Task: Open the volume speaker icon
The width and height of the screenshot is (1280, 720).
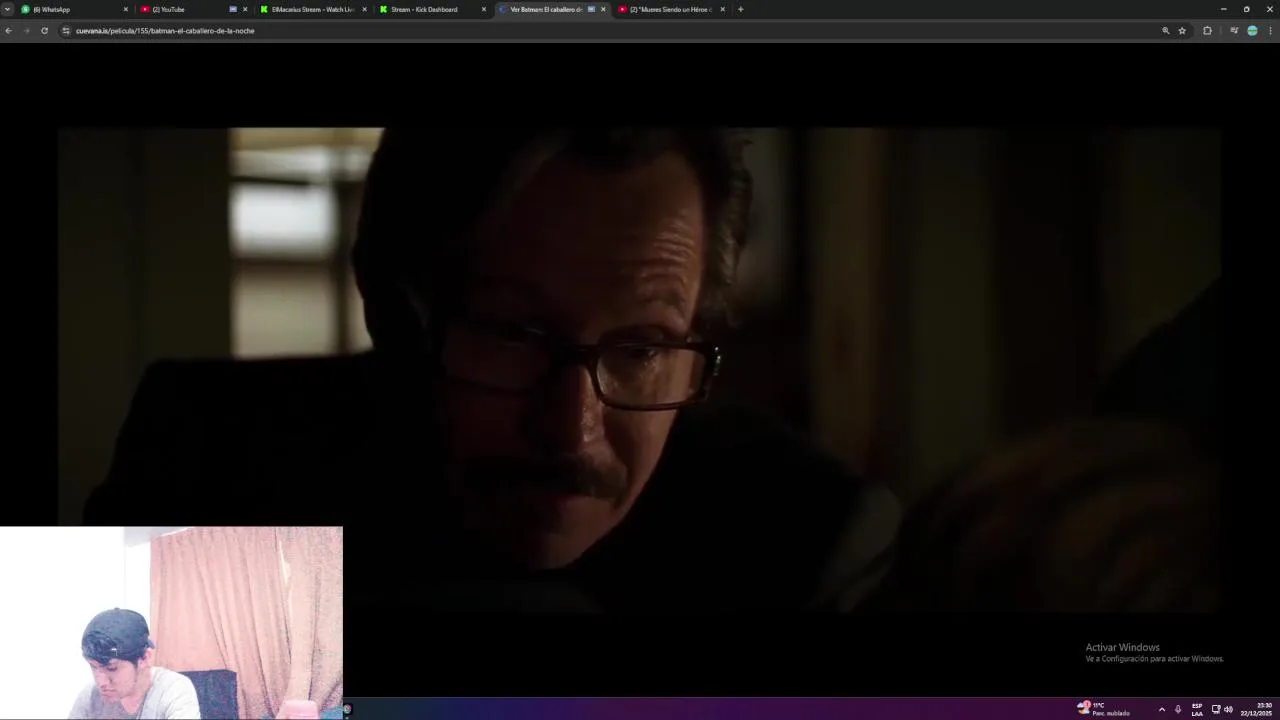Action: point(1228,709)
